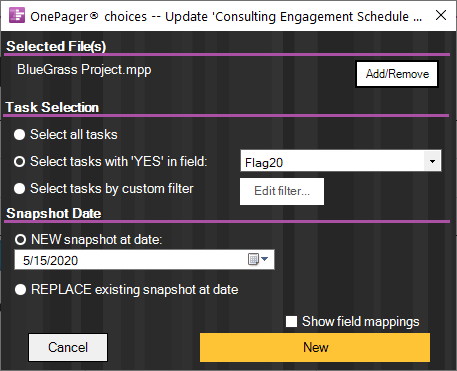This screenshot has height=371, width=457.
Task: Tick the 'Show field mappings' checkbox
Action: pos(291,322)
